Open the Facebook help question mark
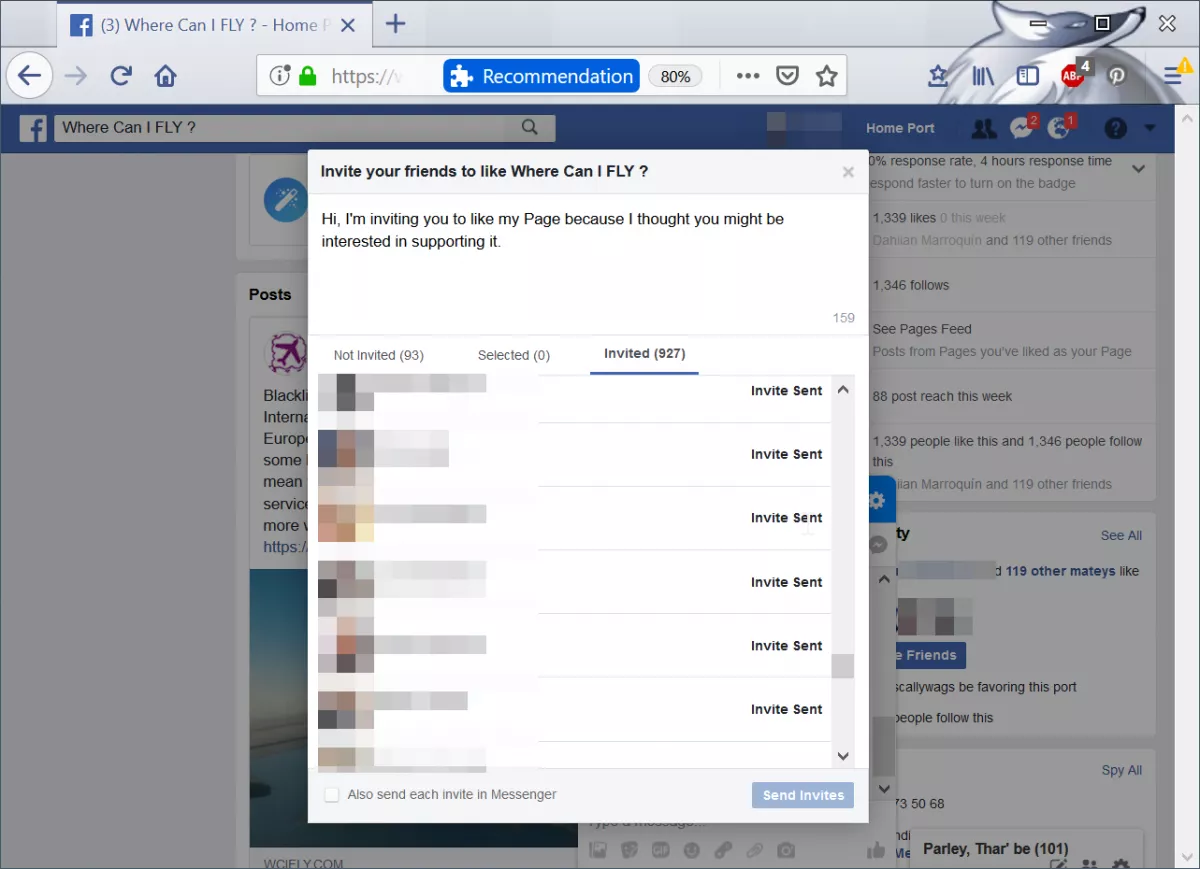Viewport: 1200px width, 869px height. pos(1115,128)
